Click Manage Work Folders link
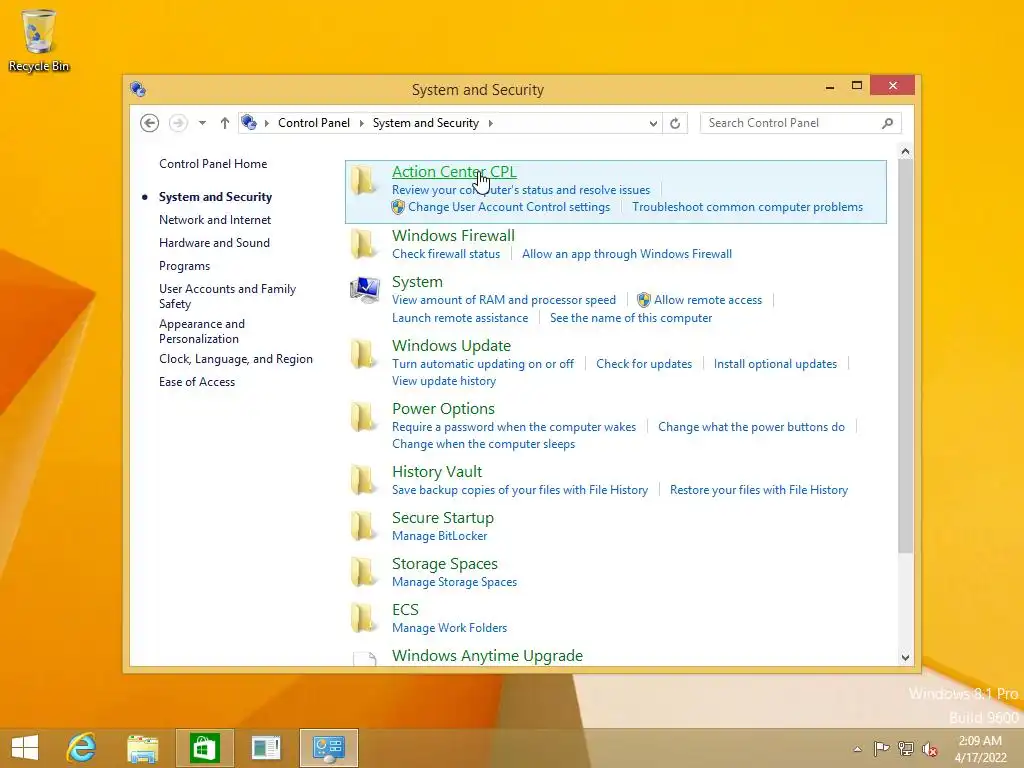Viewport: 1024px width, 768px height. [x=449, y=628]
